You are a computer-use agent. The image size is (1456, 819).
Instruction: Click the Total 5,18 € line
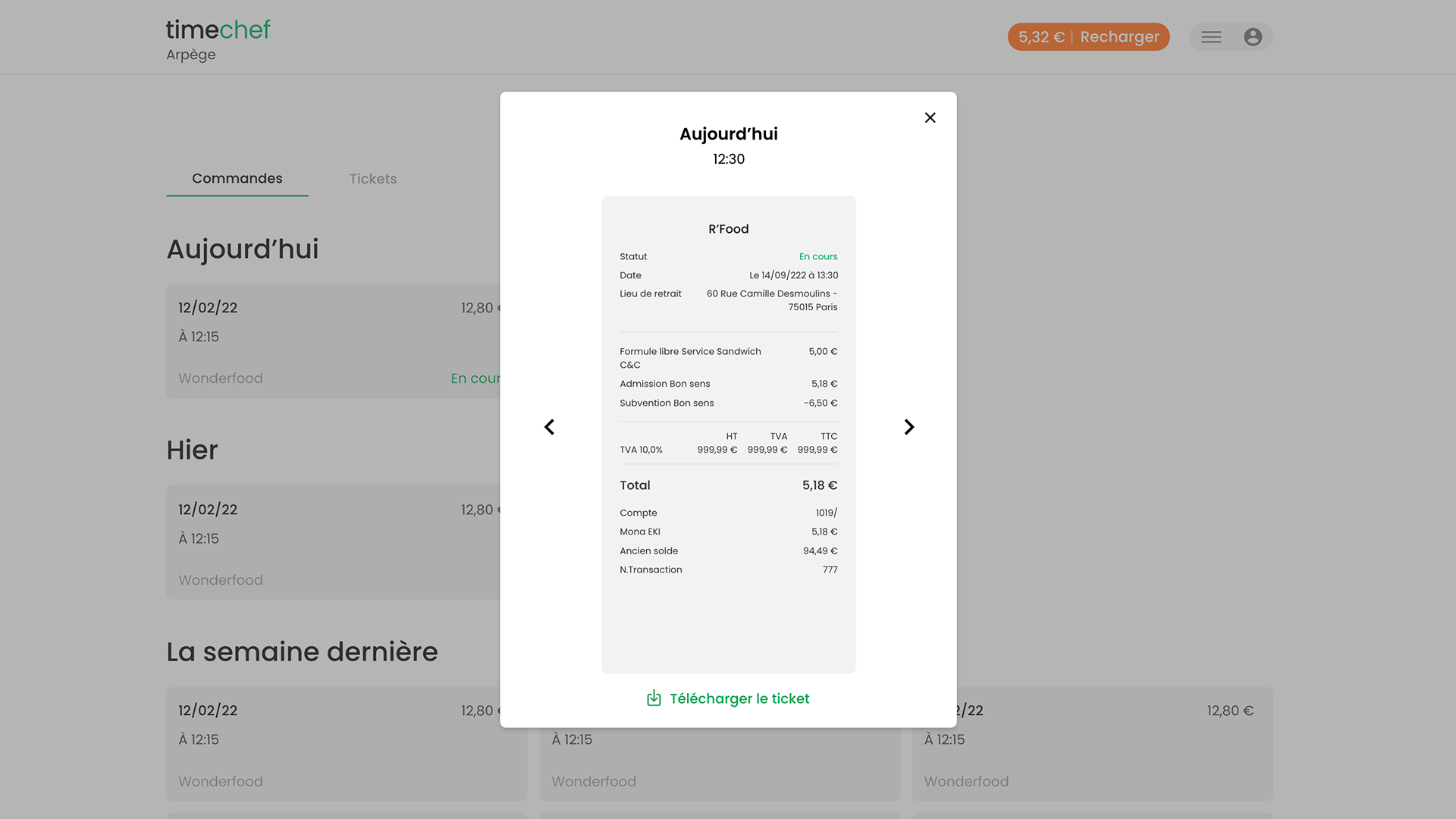click(728, 485)
